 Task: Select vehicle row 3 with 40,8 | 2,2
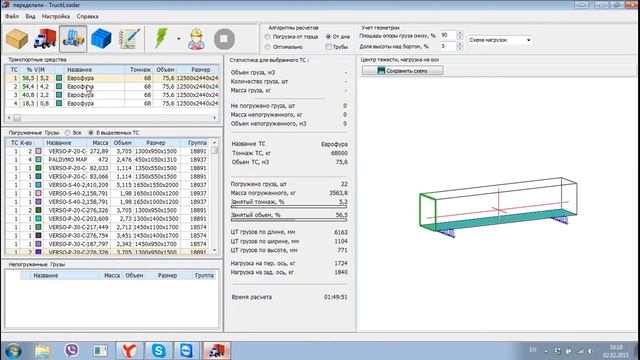point(112,95)
